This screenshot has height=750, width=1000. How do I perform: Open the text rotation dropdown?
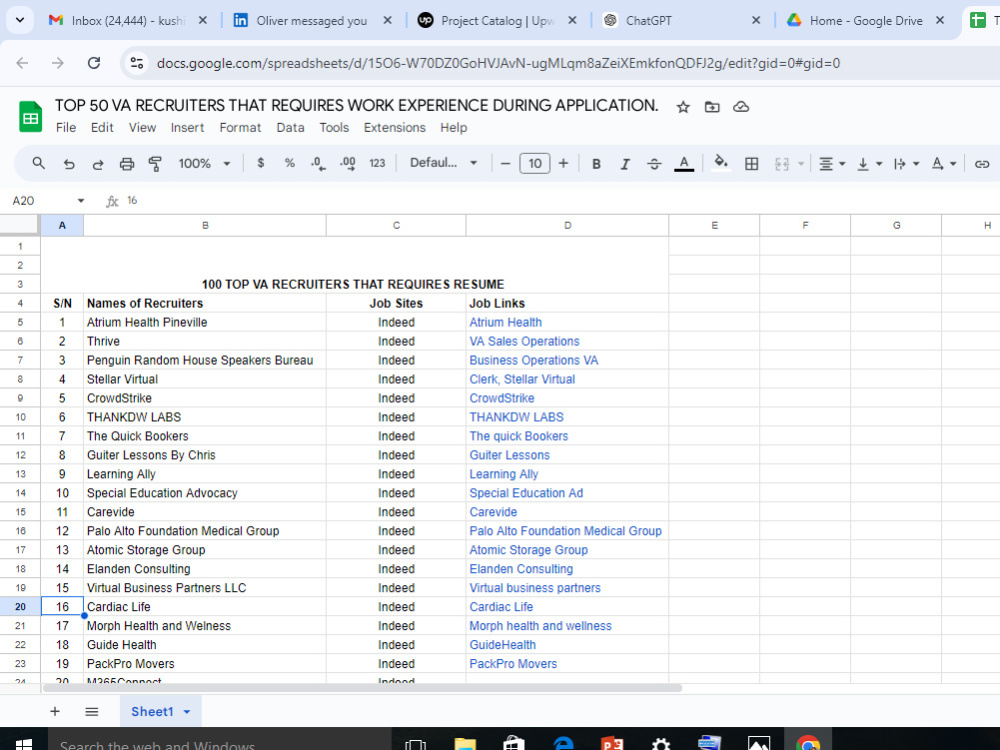[x=944, y=164]
